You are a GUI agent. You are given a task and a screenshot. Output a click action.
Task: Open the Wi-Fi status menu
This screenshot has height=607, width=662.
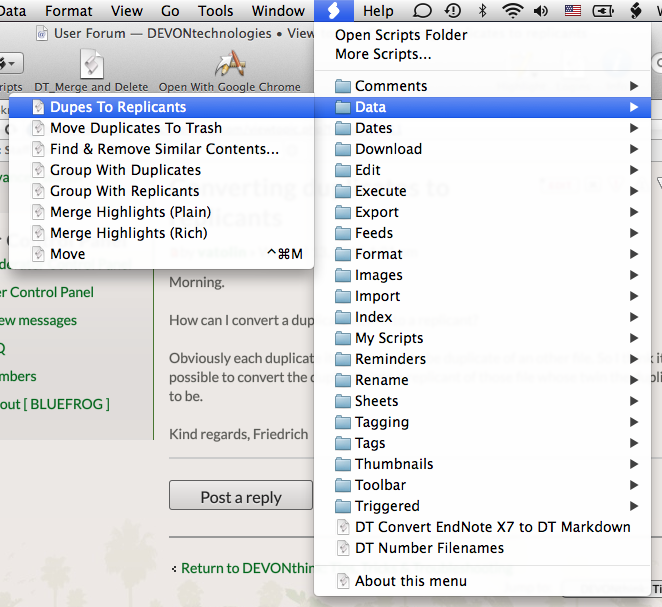(x=513, y=11)
